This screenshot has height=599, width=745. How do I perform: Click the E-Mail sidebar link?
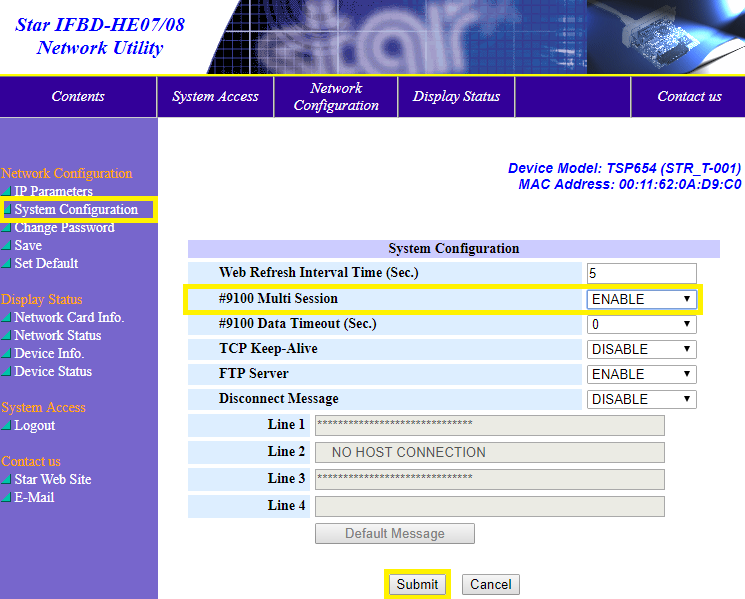pyautogui.click(x=34, y=497)
